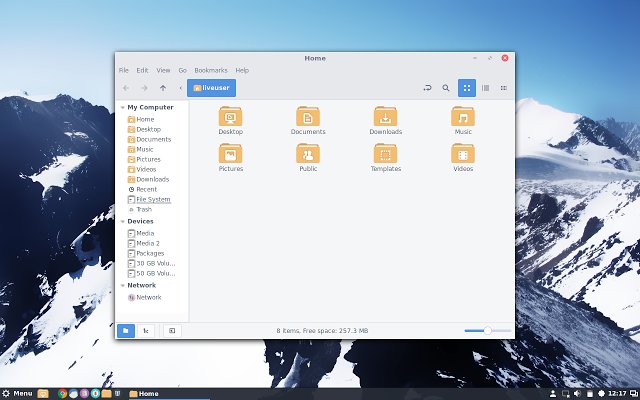Select the Media 2 device
The image size is (640, 400).
coord(144,243)
